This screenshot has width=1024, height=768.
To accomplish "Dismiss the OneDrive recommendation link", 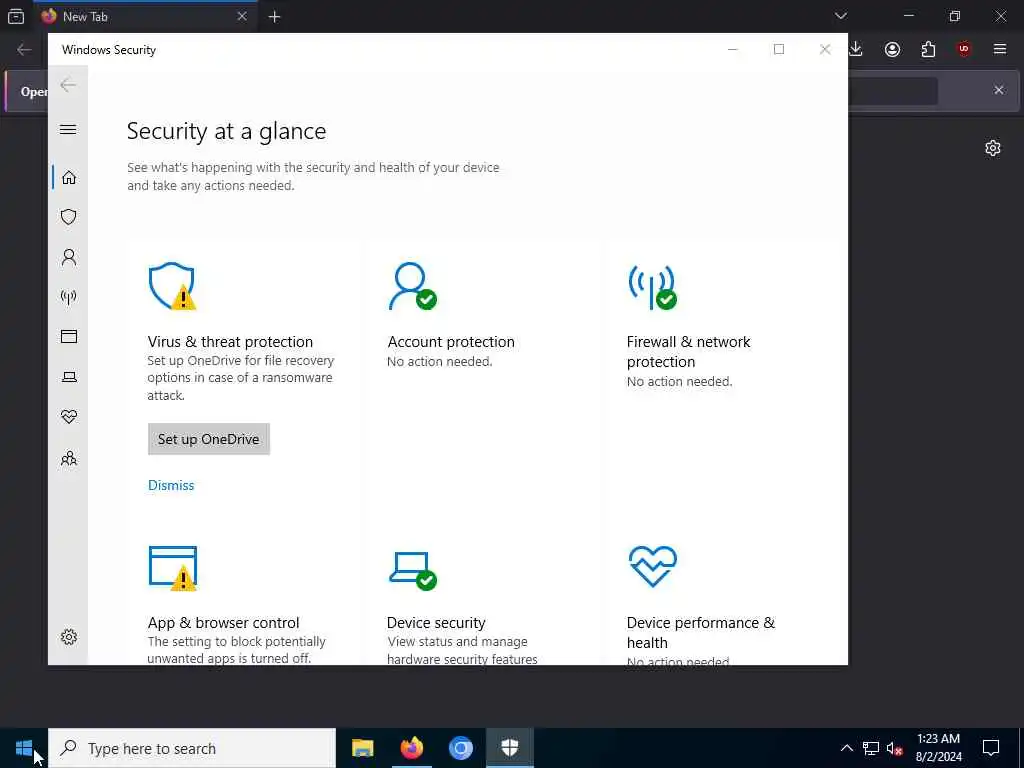I will (171, 485).
